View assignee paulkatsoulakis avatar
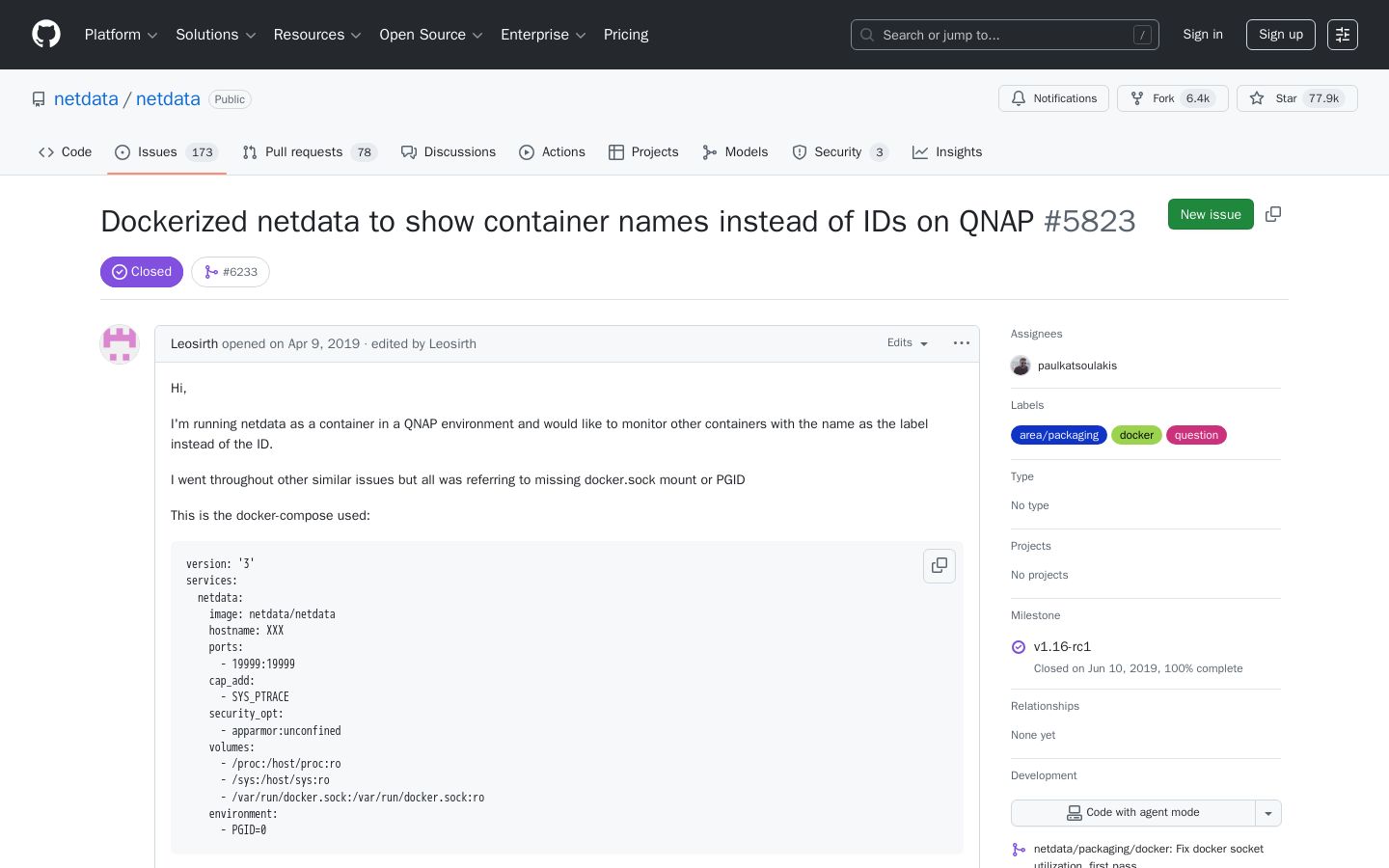The height and width of the screenshot is (868, 1389). pos(1021,366)
